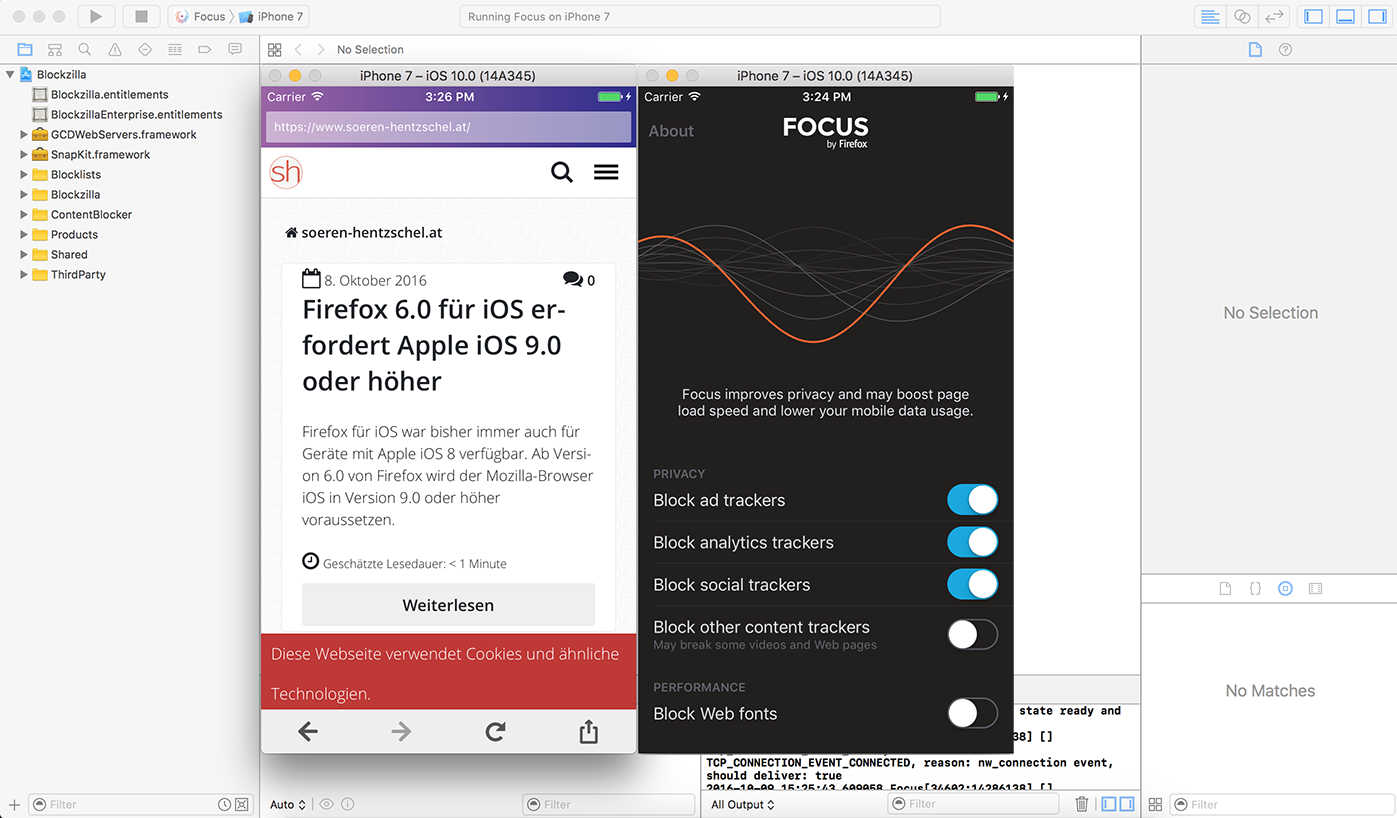Go forward in editor history
This screenshot has width=1397, height=818.
point(321,49)
